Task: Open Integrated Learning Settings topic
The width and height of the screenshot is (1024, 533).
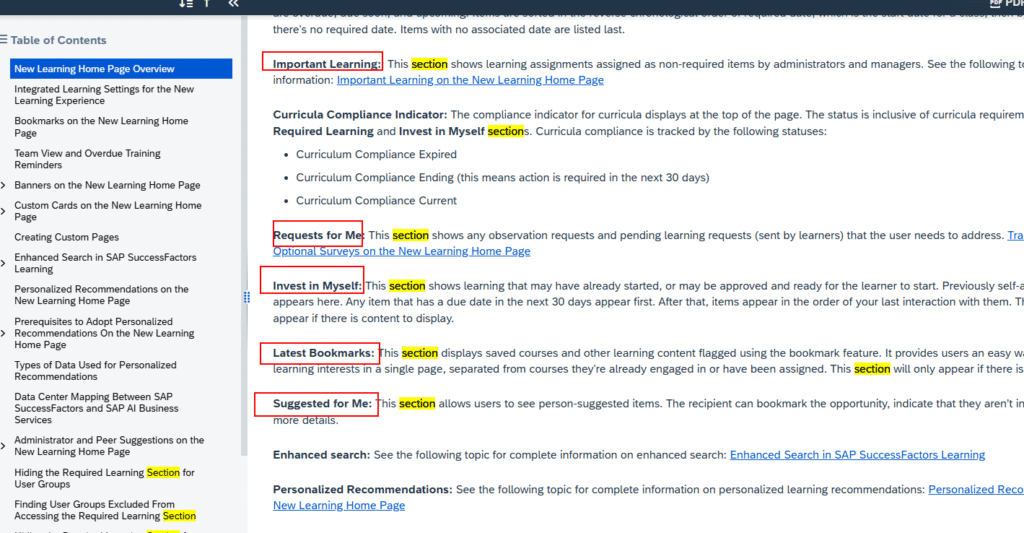Action: point(104,95)
